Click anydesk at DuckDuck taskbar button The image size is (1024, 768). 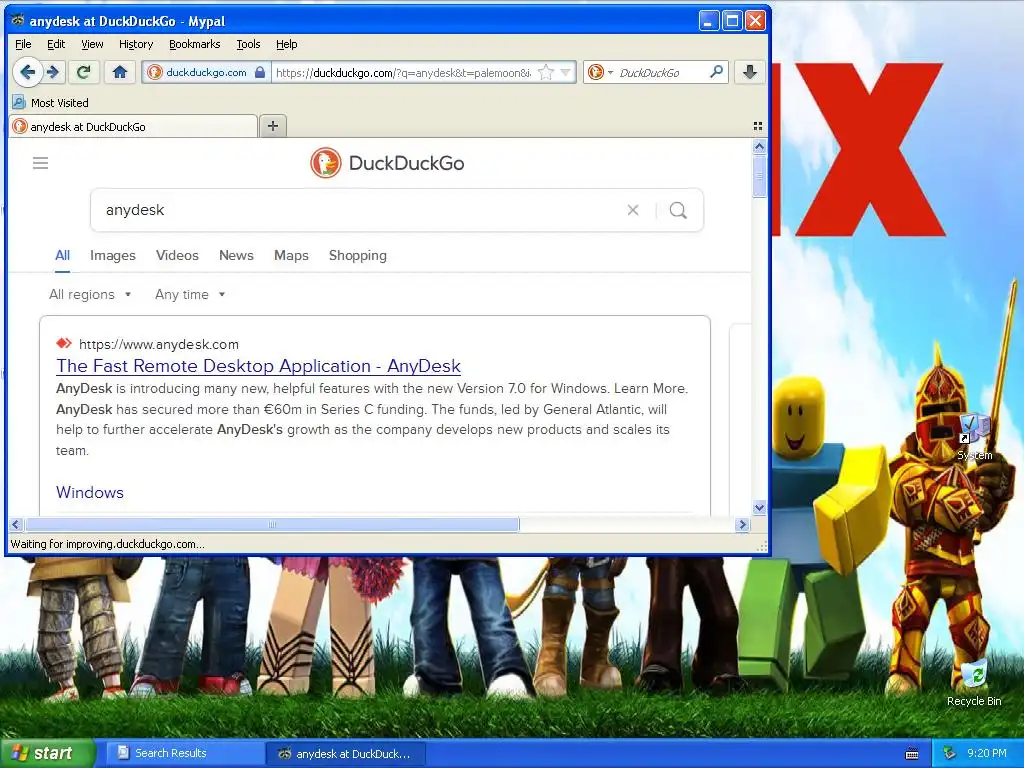(x=346, y=753)
